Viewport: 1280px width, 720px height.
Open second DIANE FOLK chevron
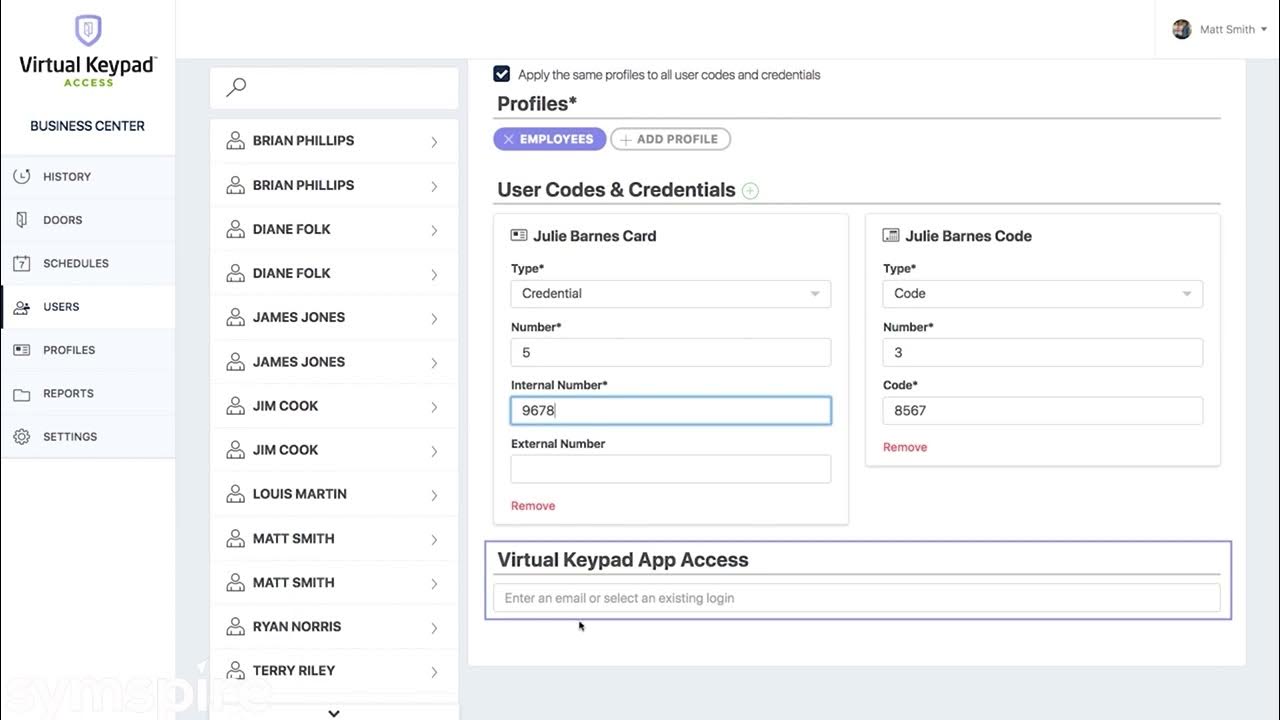[434, 274]
